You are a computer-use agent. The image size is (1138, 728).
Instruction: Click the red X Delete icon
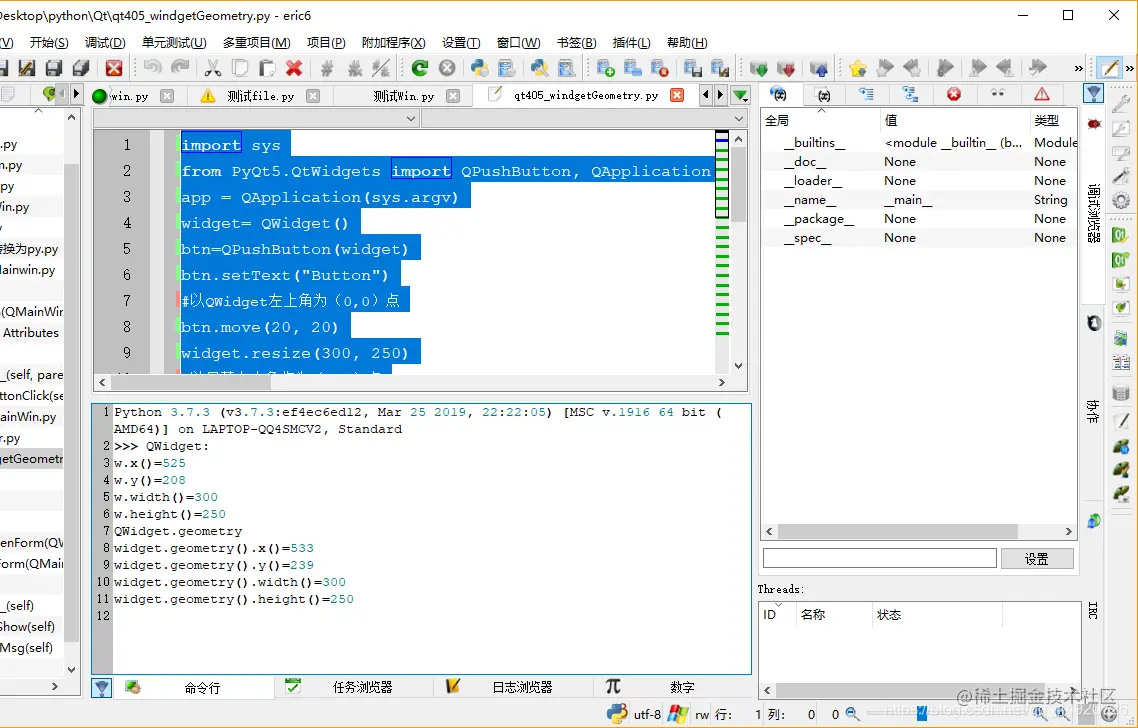[294, 68]
